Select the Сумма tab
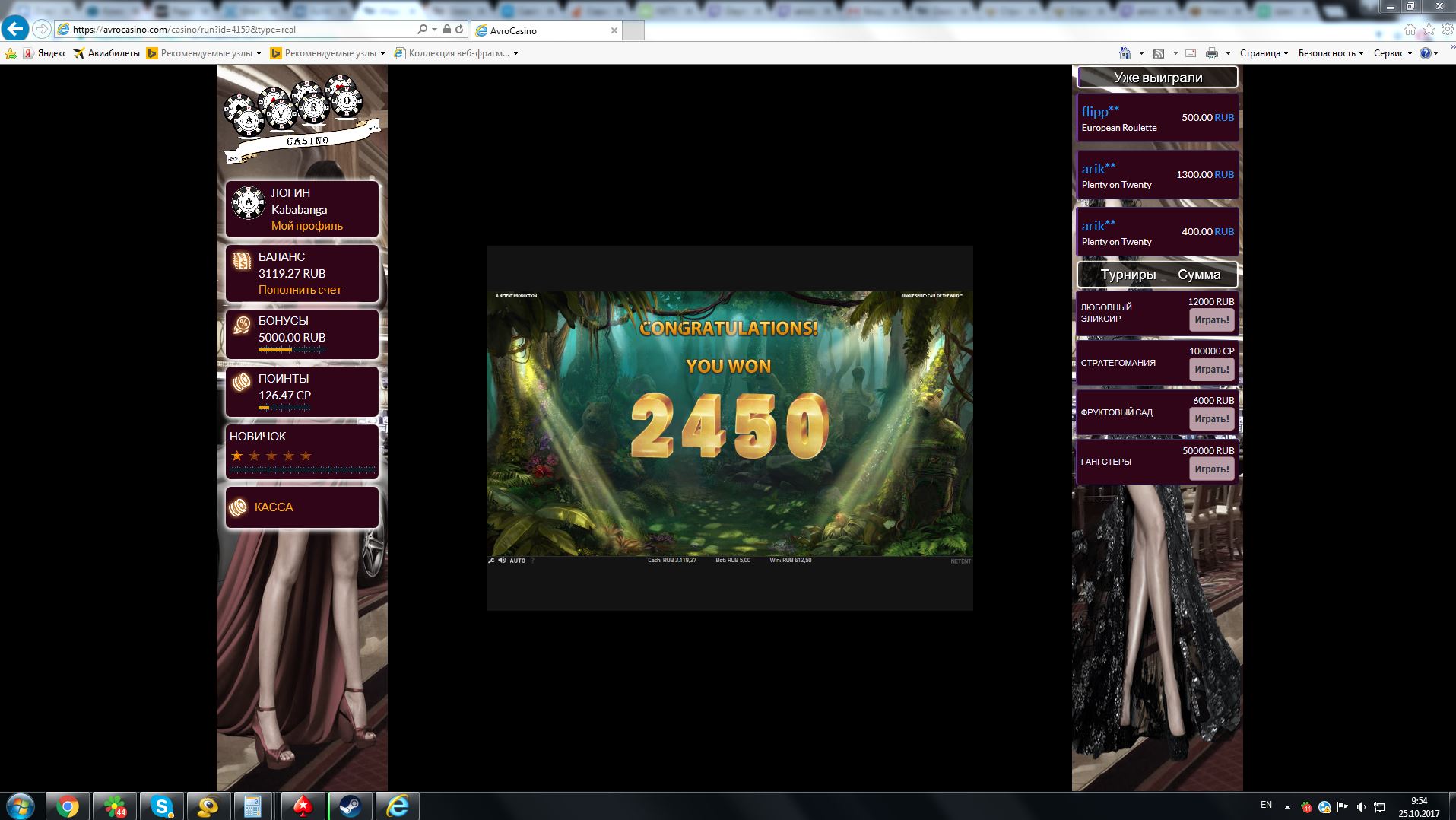 1199,275
